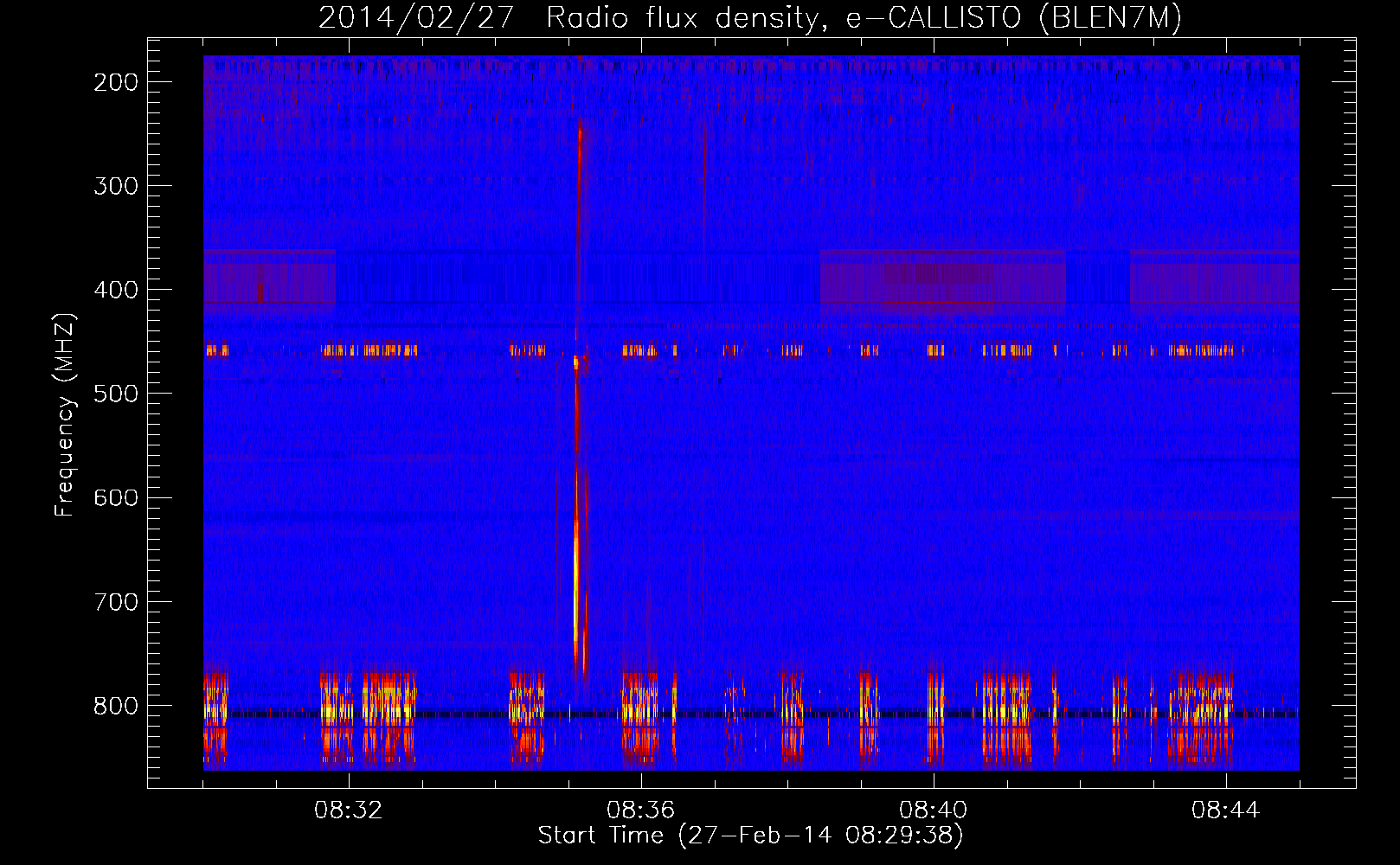Select the 600 frequency tick label

(x=116, y=497)
